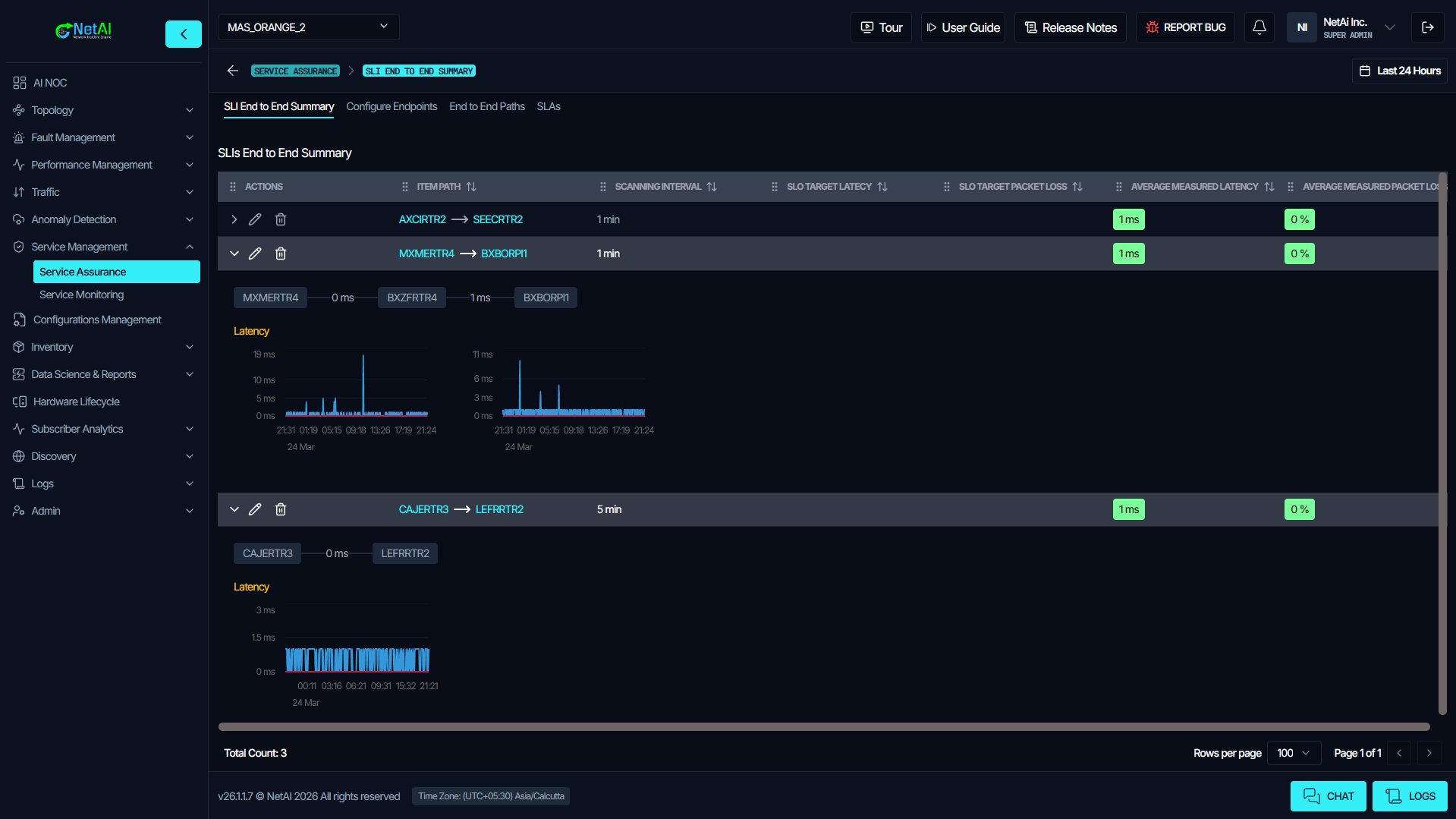Click the horizontal table scrollbar
The image size is (1456, 819).
(x=823, y=727)
